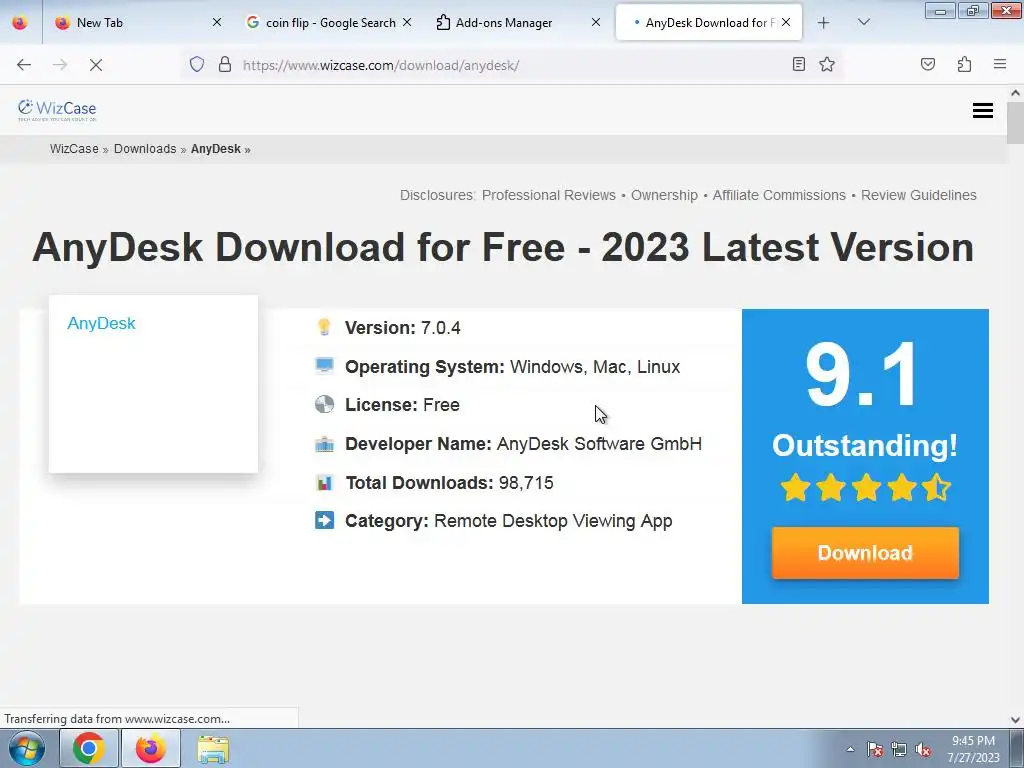Open WizCase breadcrumb link

click(x=74, y=149)
